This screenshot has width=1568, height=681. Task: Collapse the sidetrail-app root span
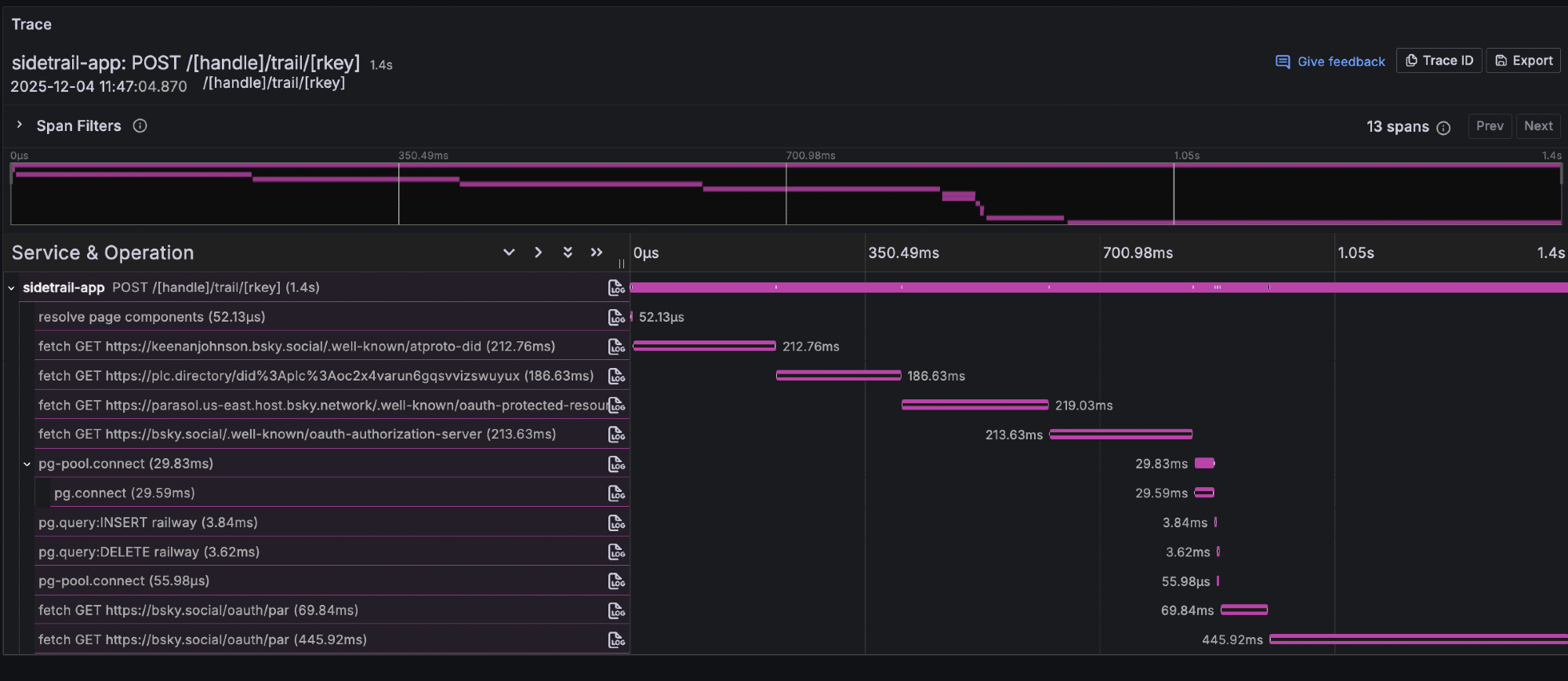tap(12, 288)
